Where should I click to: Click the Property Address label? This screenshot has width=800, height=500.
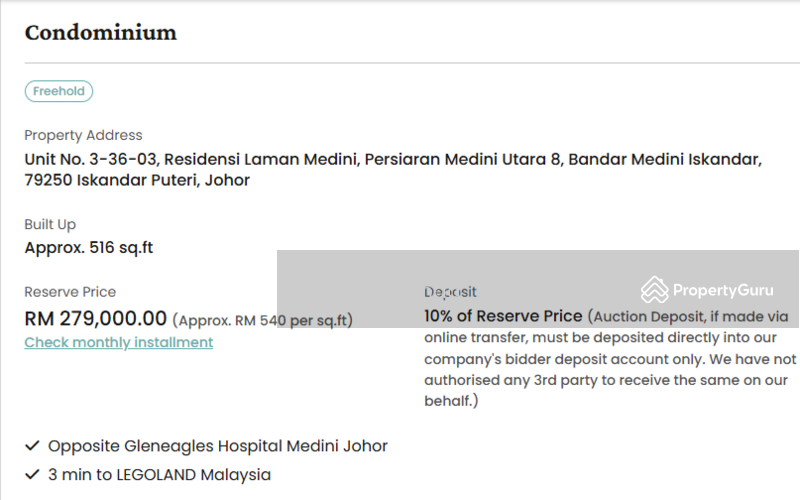click(x=83, y=135)
